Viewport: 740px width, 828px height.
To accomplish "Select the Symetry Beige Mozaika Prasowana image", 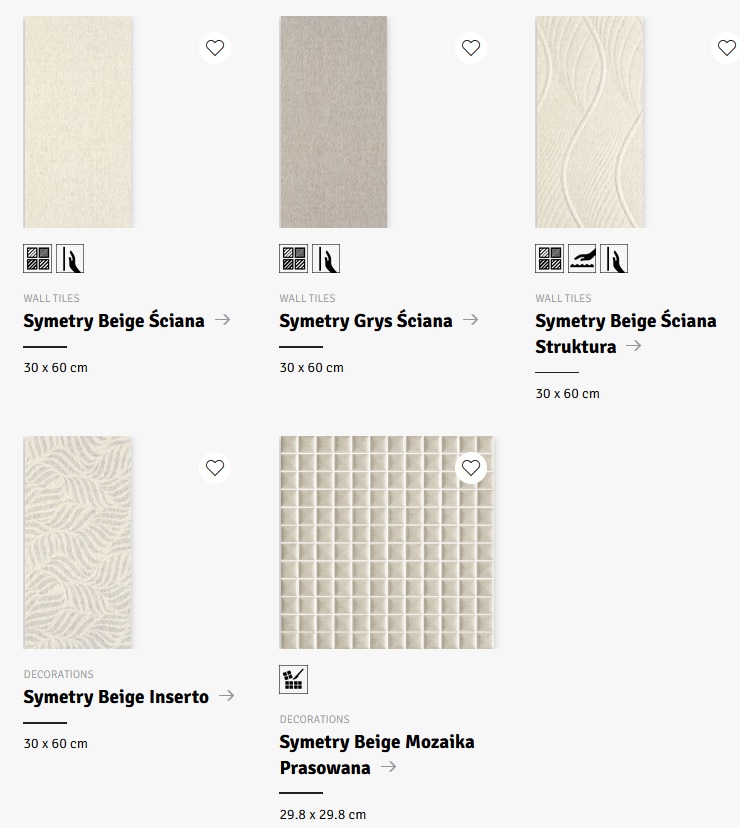I will pyautogui.click(x=387, y=542).
